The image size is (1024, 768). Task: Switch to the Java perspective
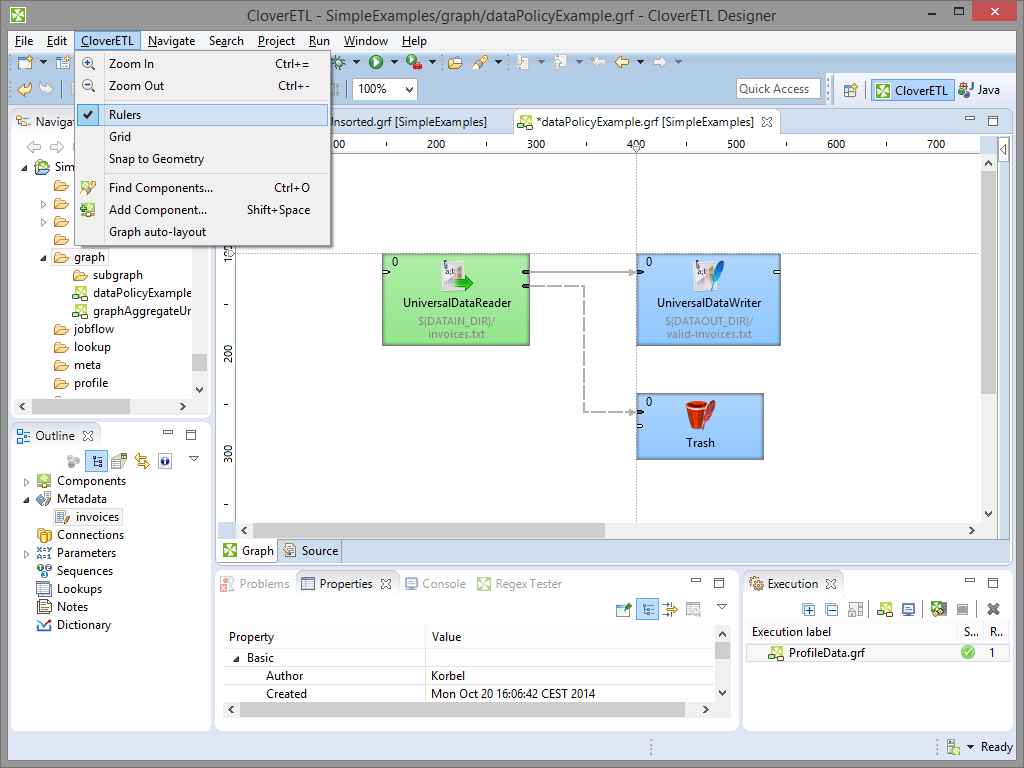click(978, 90)
